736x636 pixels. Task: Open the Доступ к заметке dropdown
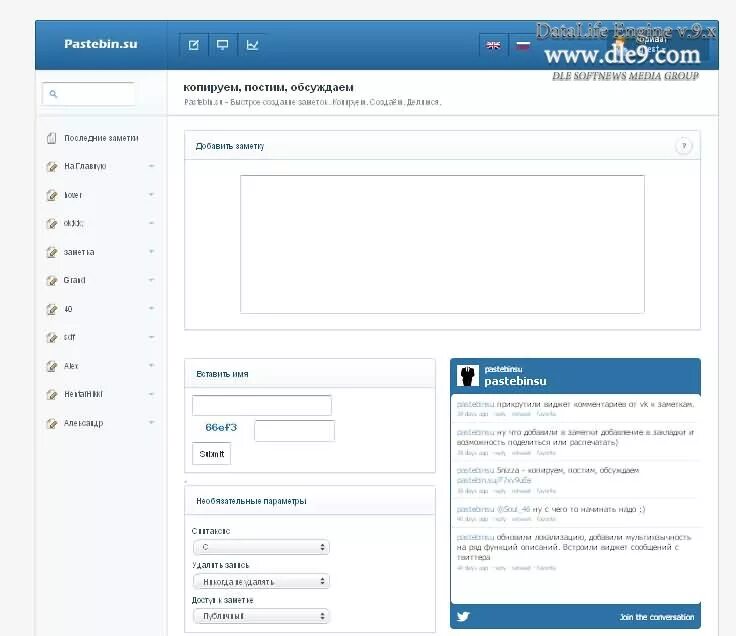[261, 616]
